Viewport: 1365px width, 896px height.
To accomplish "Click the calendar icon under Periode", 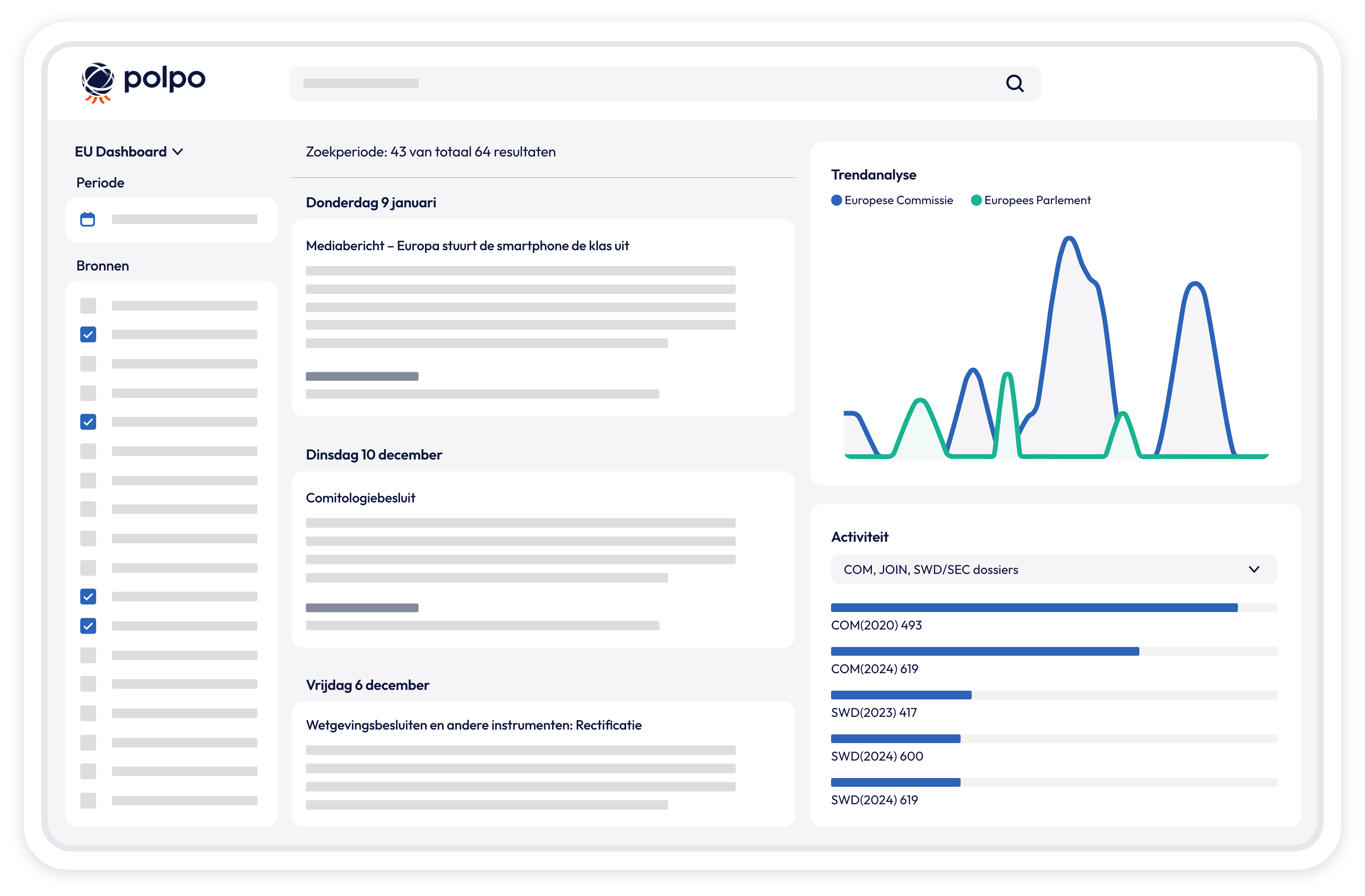I will click(88, 219).
